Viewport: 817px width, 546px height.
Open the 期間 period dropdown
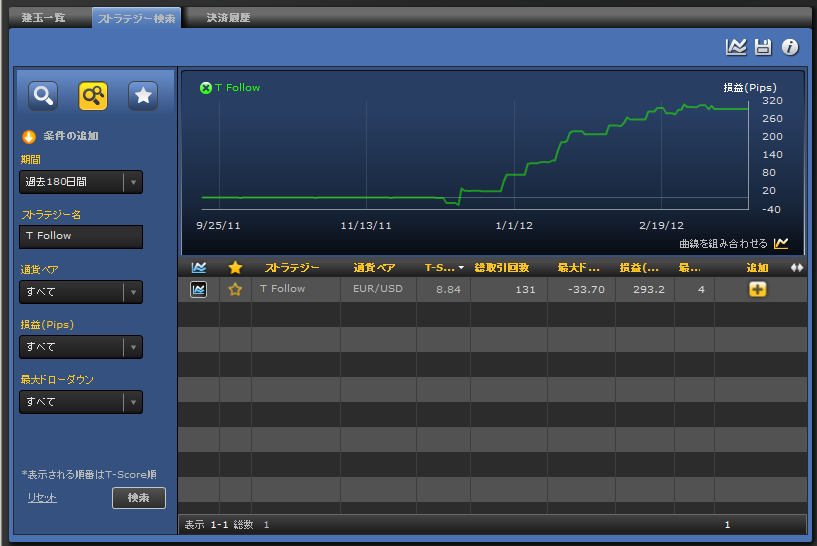click(81, 182)
